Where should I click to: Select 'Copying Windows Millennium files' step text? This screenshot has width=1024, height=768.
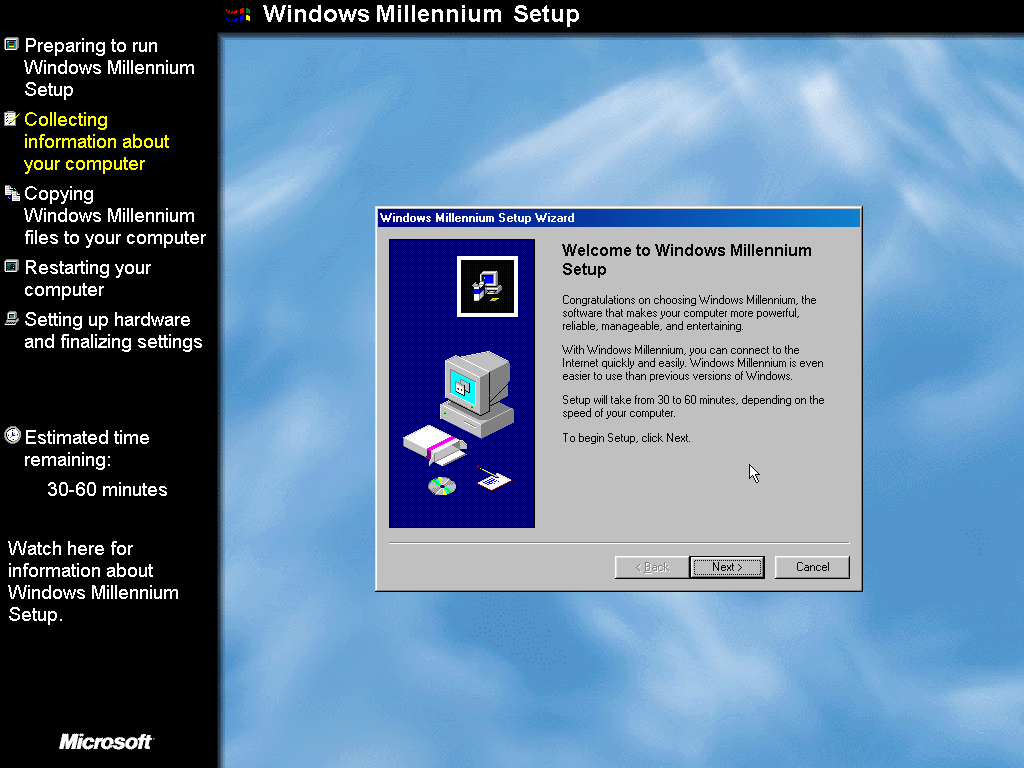tap(115, 216)
